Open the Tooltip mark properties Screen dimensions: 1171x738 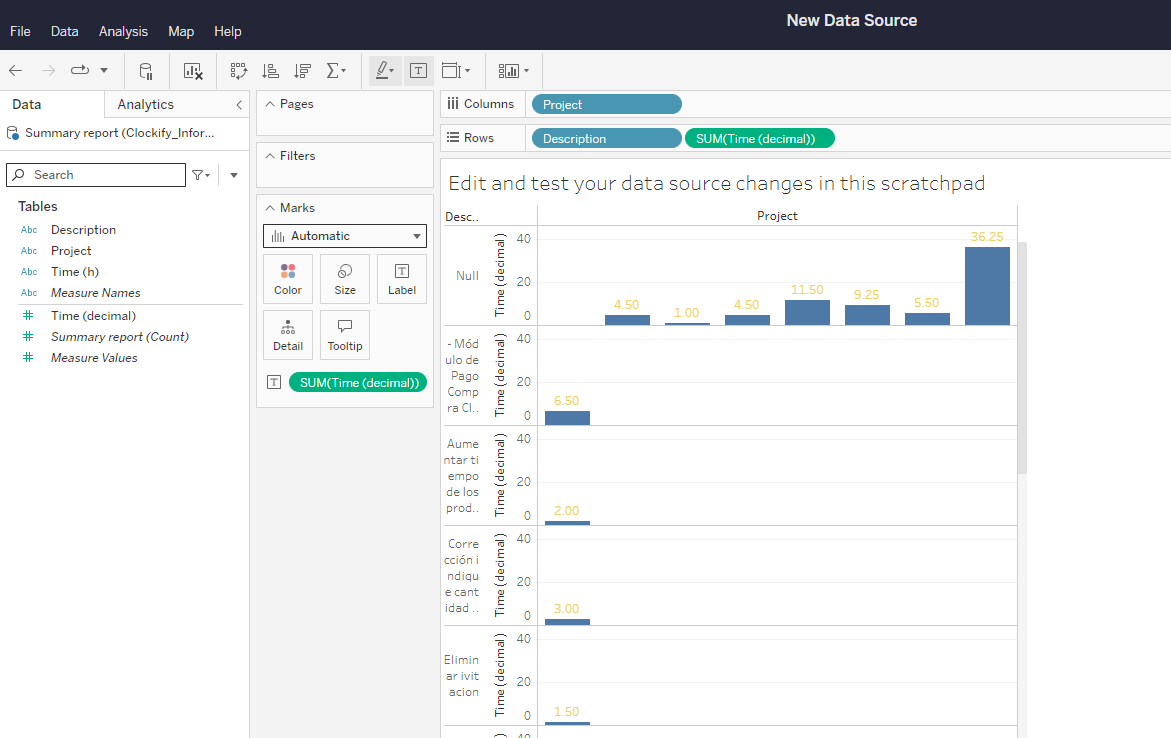coord(344,335)
